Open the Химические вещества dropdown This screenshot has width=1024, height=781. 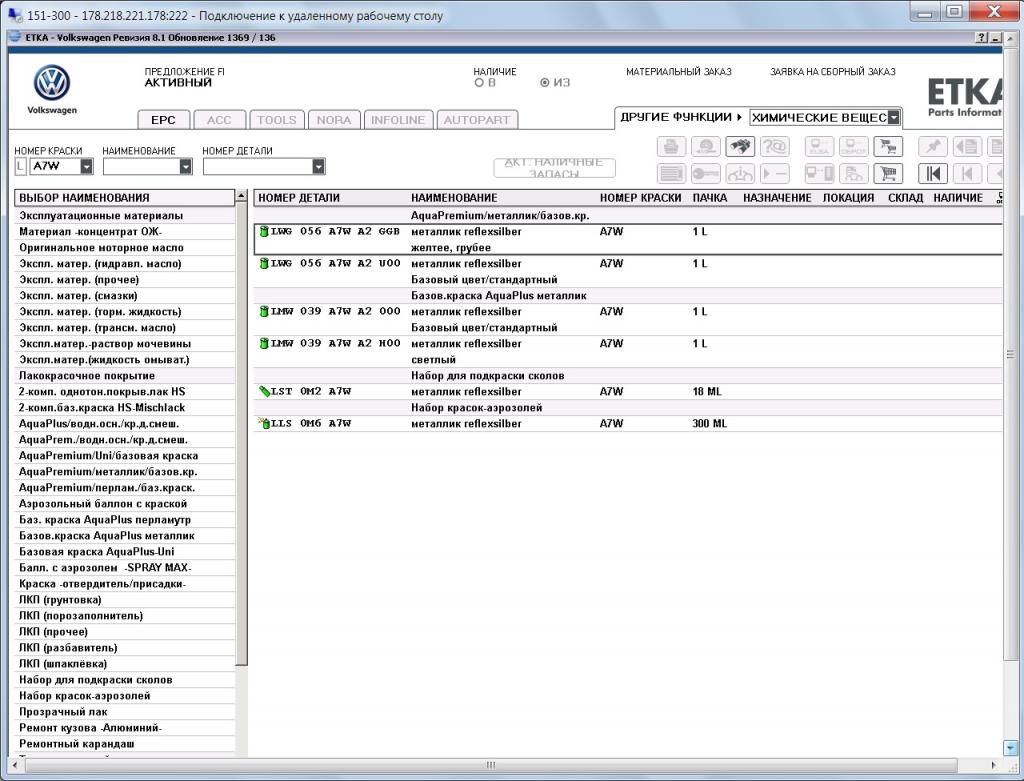[894, 118]
